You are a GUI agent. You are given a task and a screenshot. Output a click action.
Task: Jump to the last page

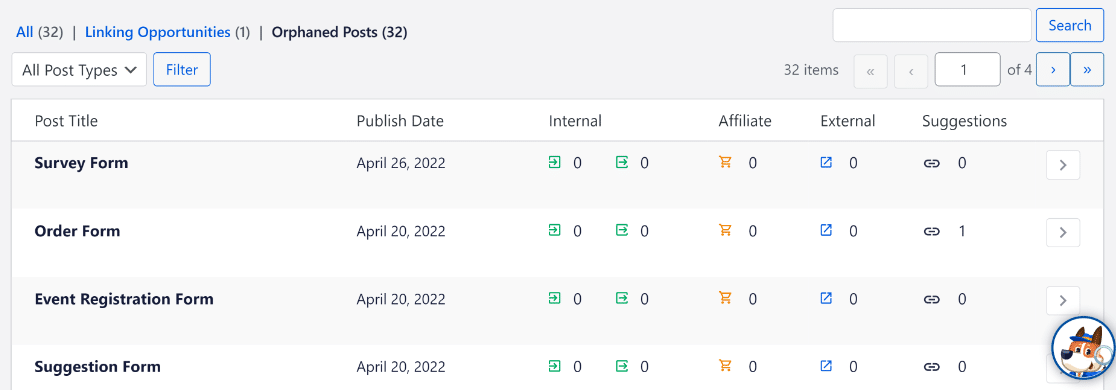[x=1087, y=70]
